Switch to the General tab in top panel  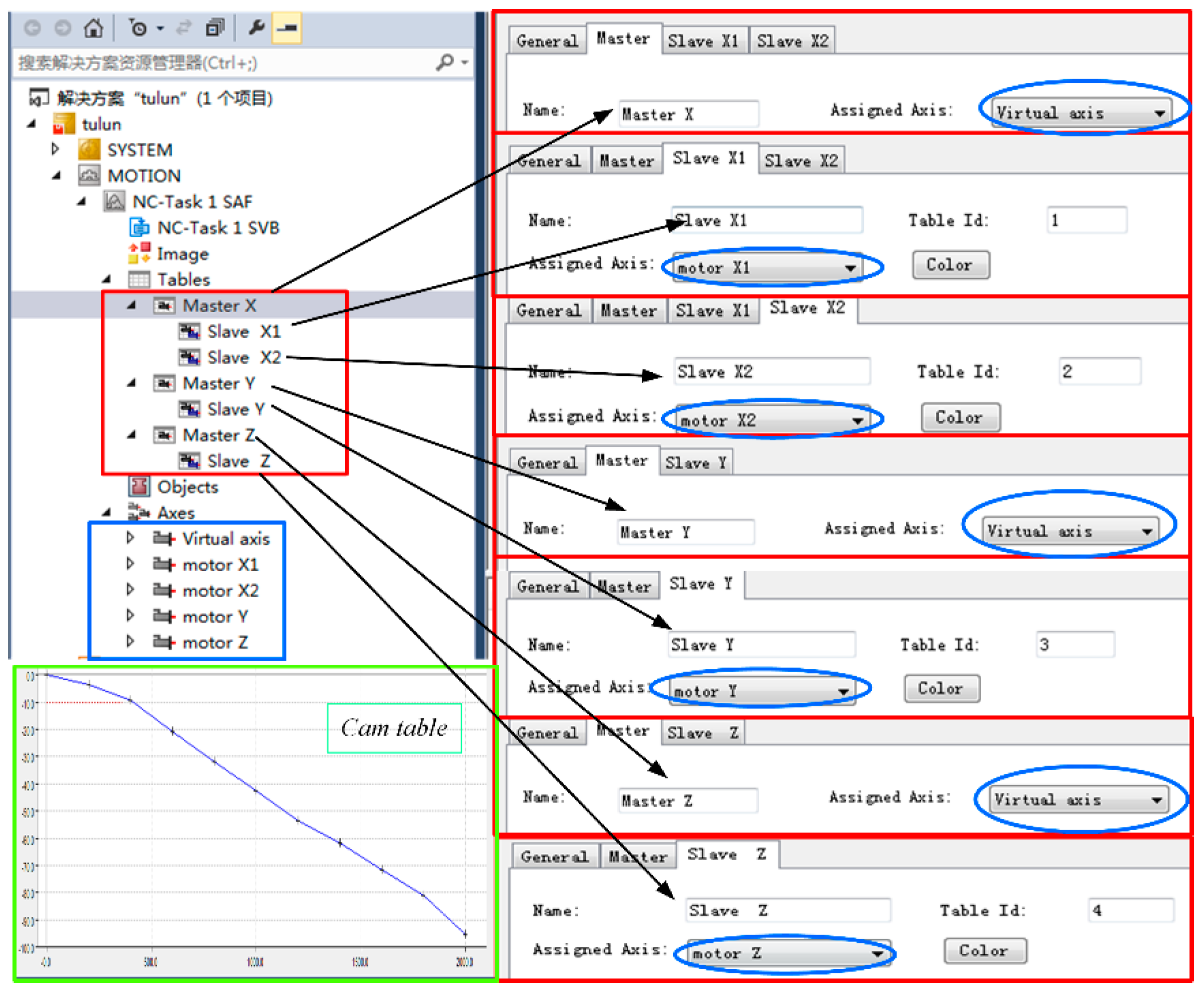547,41
